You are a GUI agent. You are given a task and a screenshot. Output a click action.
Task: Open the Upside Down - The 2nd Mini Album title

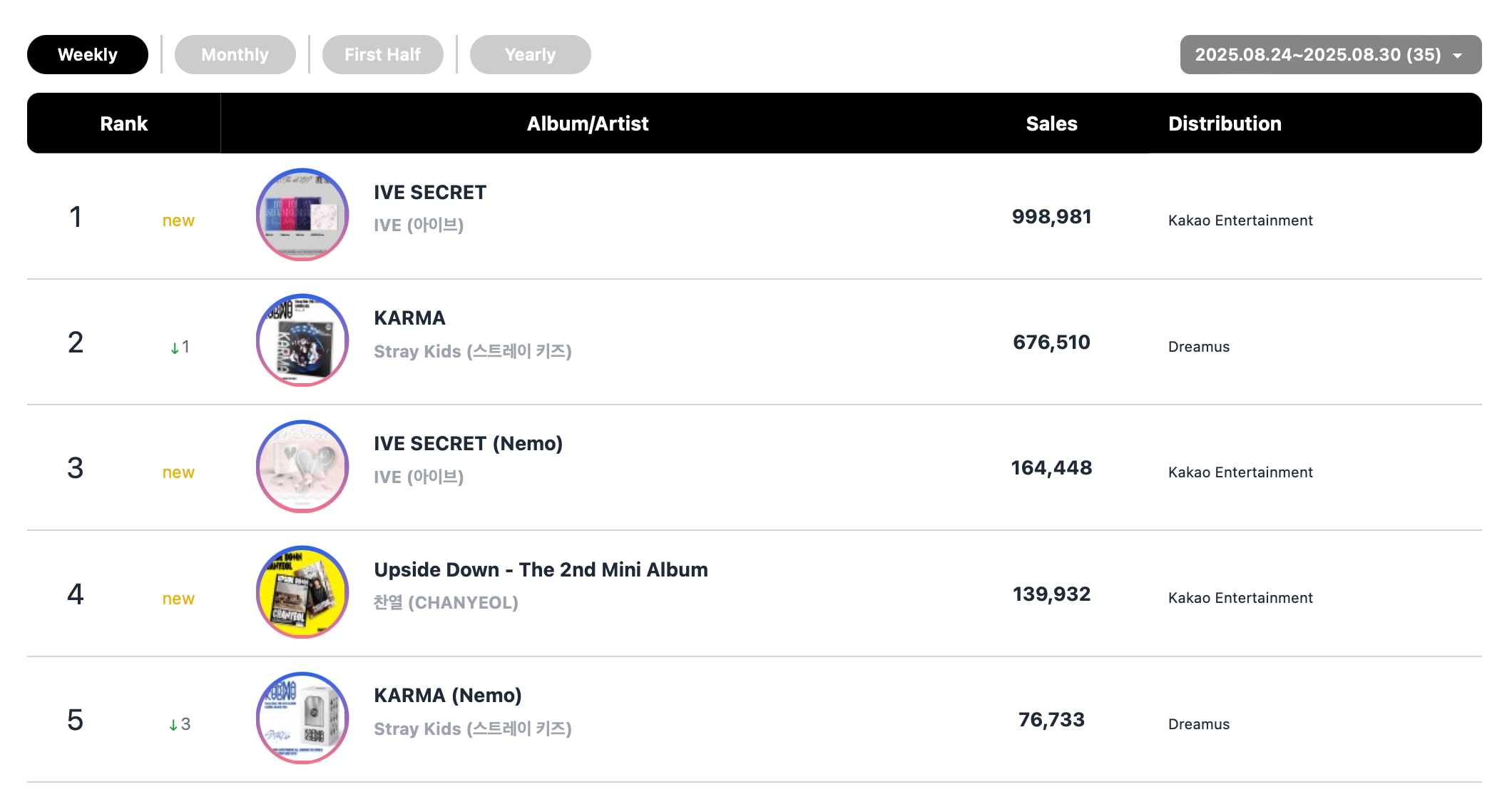coord(541,570)
